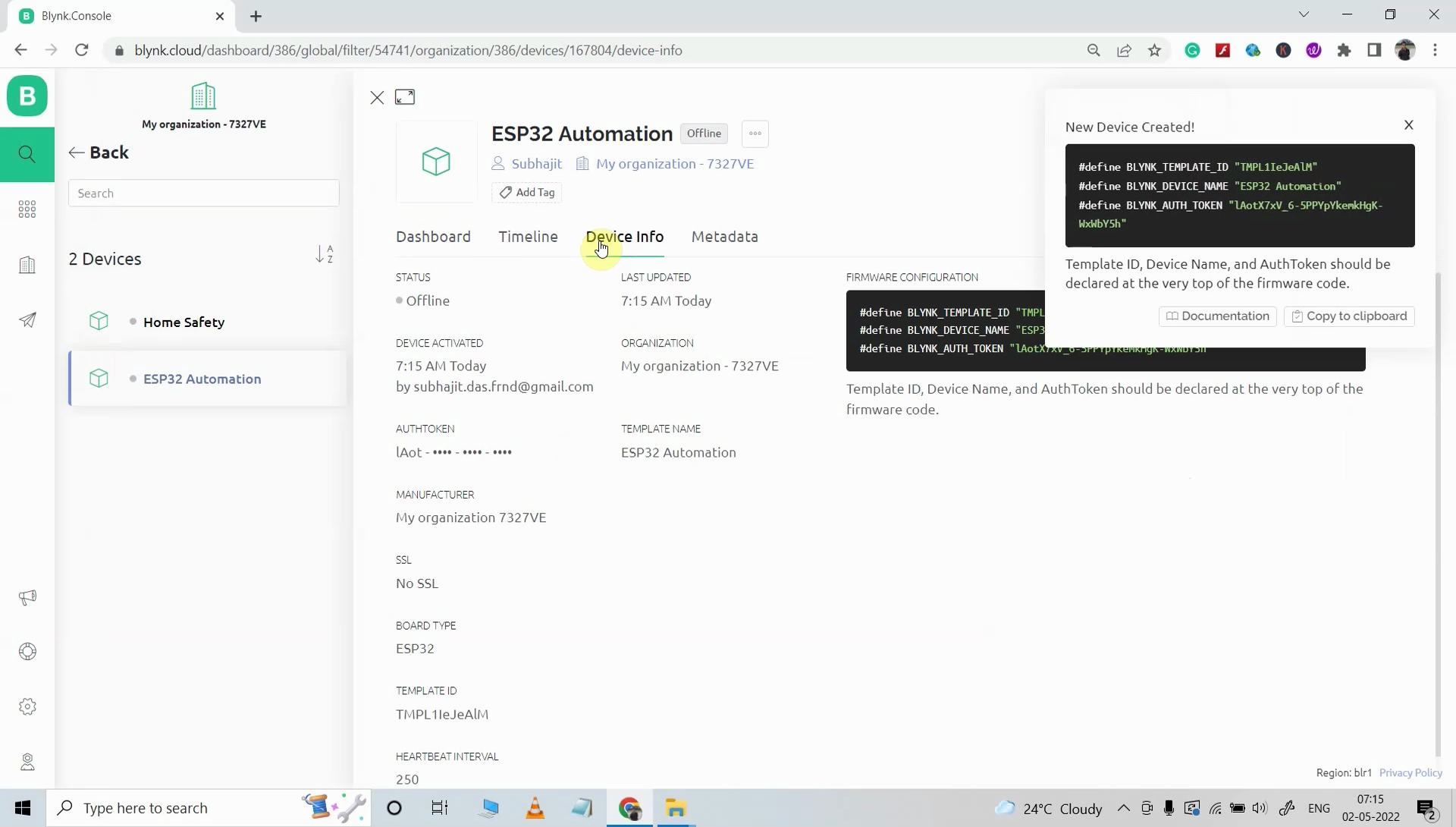Toggle A-Z sorting of the device list
Image resolution: width=1456 pixels, height=827 pixels.
click(325, 255)
